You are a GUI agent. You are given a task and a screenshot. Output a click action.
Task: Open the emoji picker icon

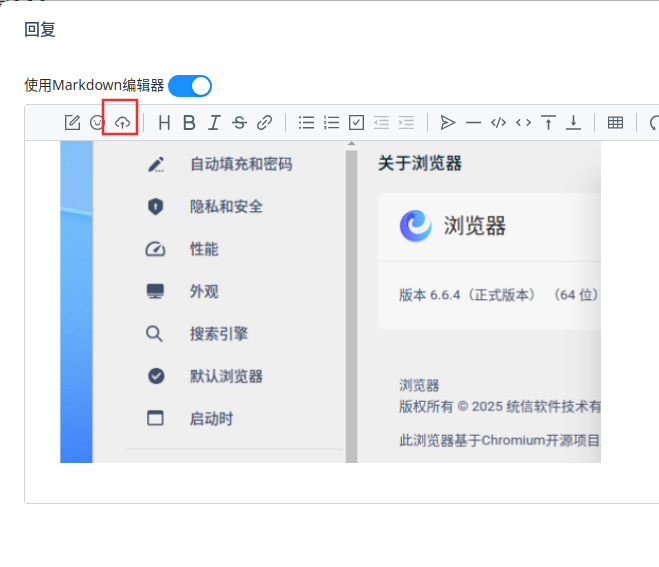click(x=97, y=123)
